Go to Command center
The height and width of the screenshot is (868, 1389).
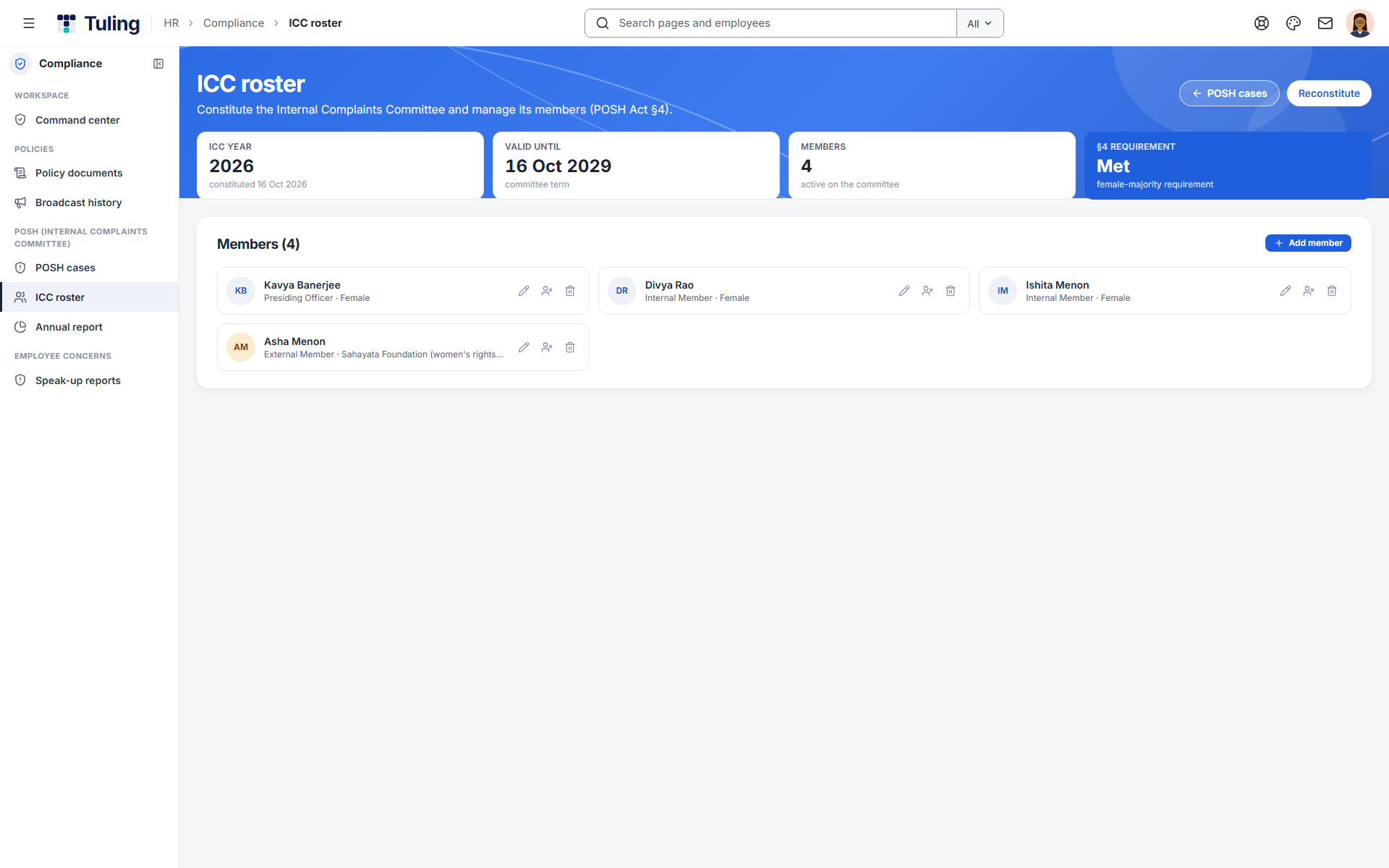90,120
